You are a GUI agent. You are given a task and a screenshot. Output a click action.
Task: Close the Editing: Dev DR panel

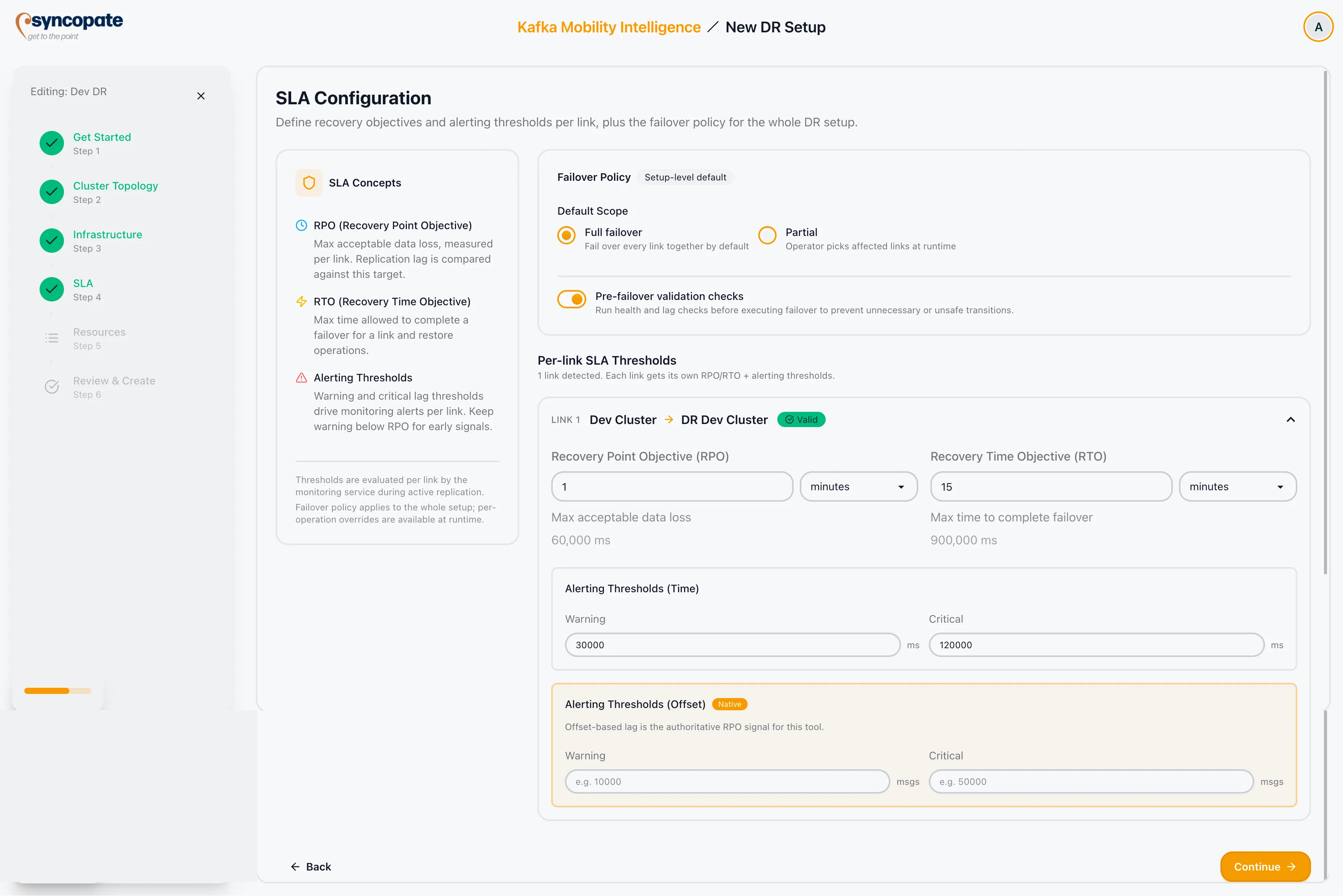pyautogui.click(x=201, y=96)
